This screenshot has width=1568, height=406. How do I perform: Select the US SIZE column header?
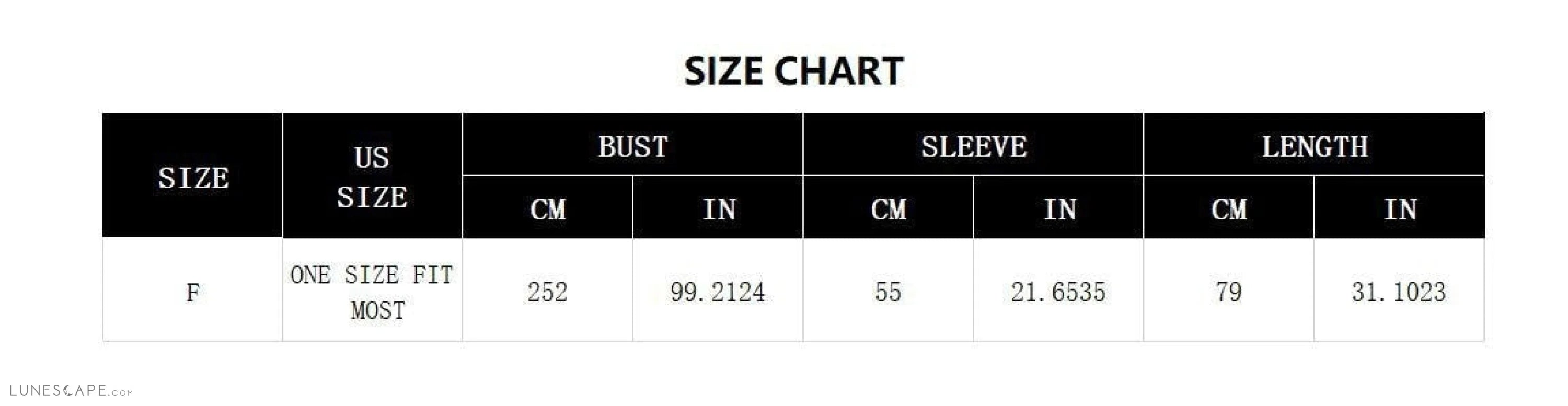(x=373, y=175)
